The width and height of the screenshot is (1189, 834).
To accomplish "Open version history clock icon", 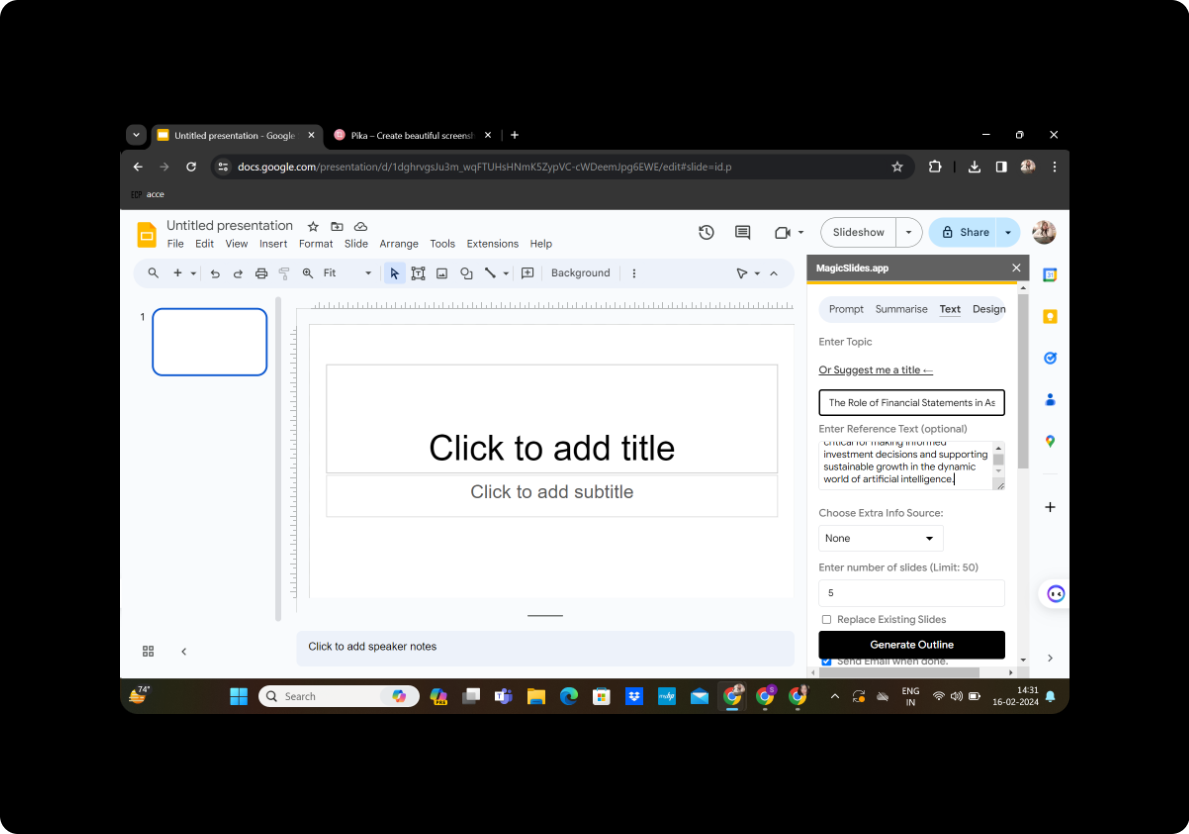I will pos(706,232).
